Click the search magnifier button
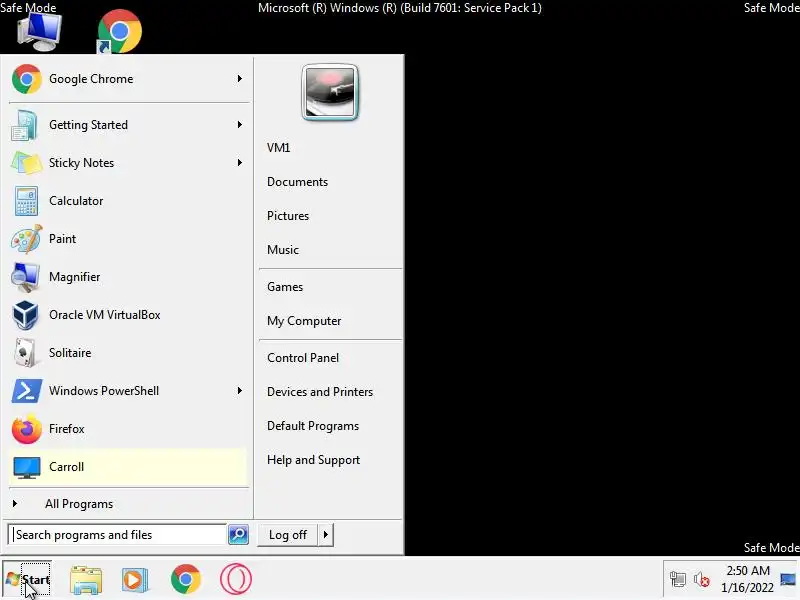 click(238, 535)
